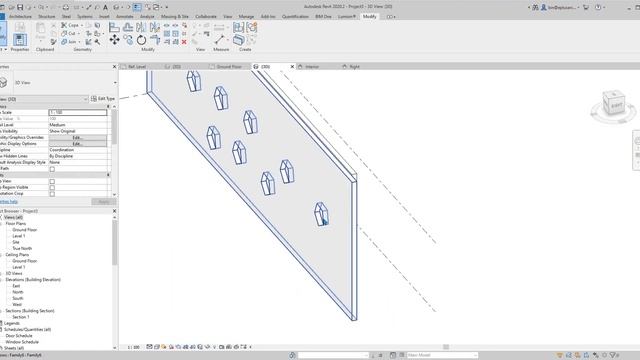
Task: Select the Trim/Extend to Corner tool
Action: pyautogui.click(x=155, y=40)
